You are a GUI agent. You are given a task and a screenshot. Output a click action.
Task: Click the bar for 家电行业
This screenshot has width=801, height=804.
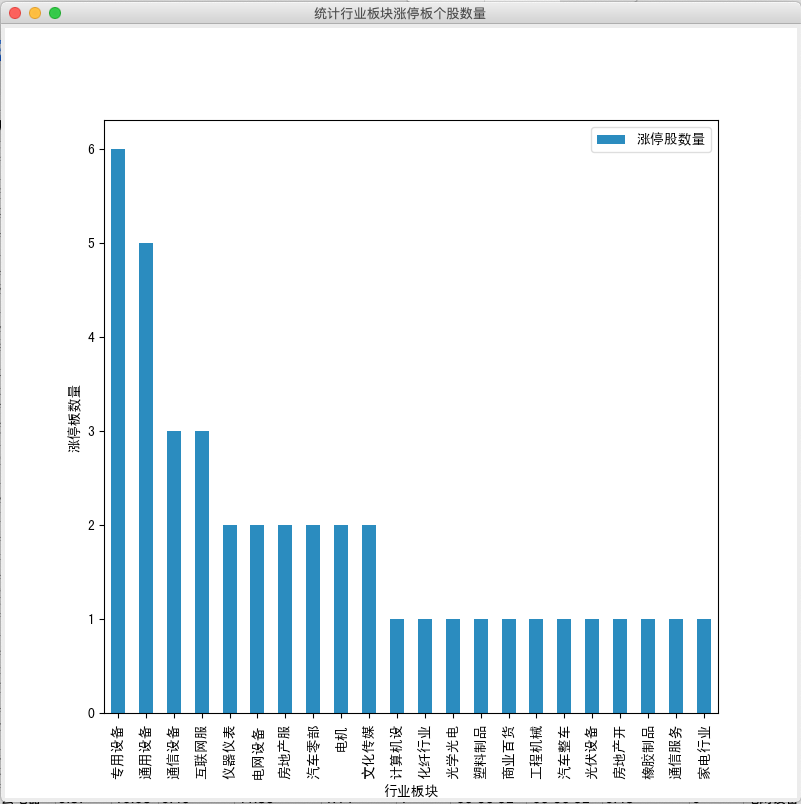(704, 666)
